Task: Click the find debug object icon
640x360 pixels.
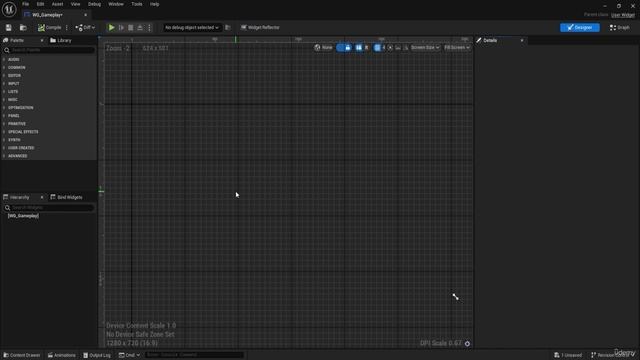Action: 228,27
